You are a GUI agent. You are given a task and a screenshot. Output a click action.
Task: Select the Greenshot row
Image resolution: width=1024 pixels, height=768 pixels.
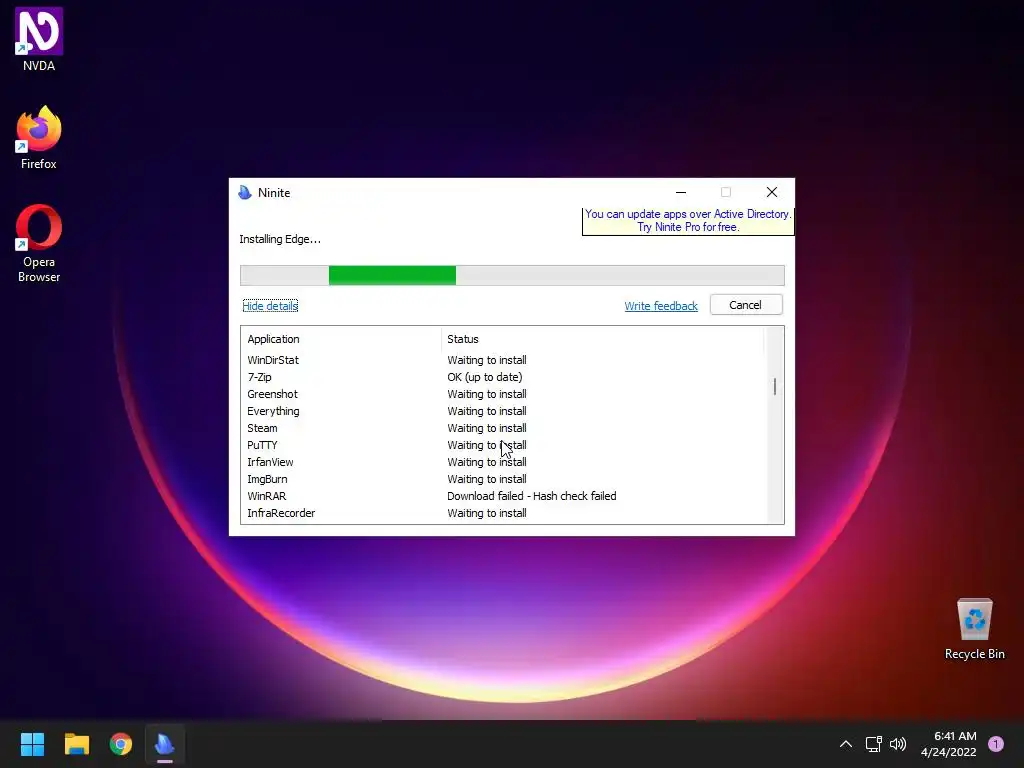coord(504,394)
